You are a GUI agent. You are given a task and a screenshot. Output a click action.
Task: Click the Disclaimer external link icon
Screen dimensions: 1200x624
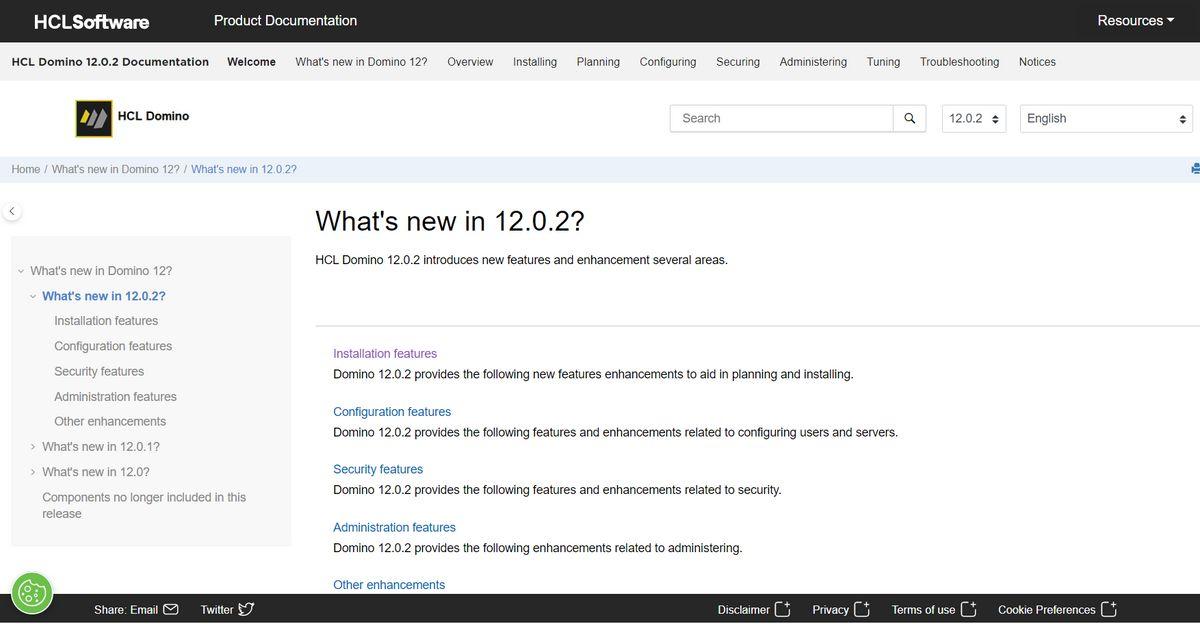coord(783,609)
